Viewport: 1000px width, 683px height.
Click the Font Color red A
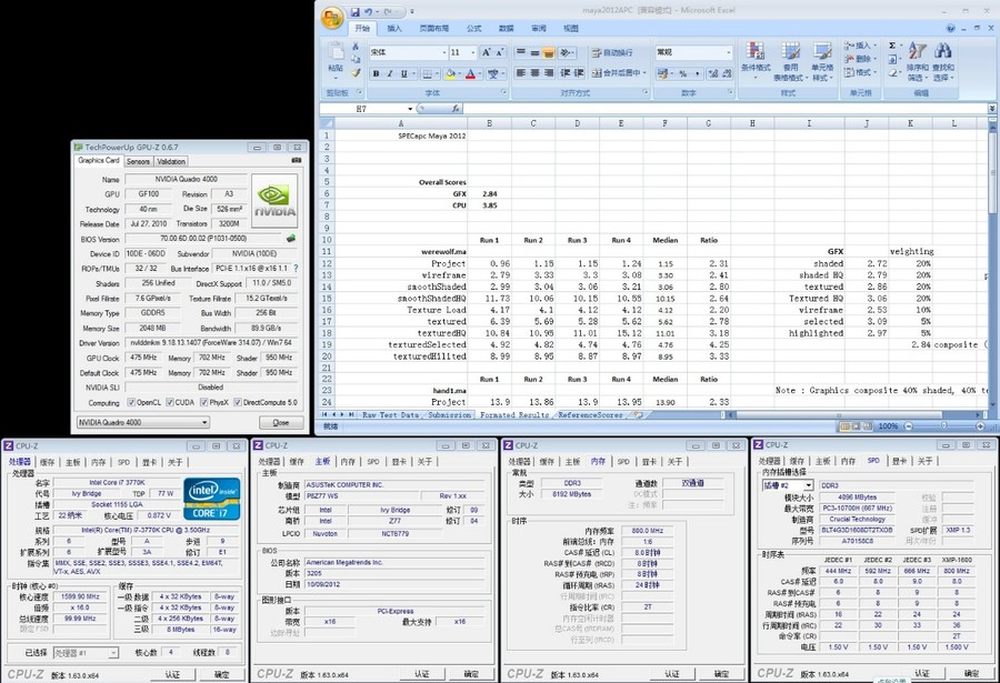pyautogui.click(x=470, y=74)
